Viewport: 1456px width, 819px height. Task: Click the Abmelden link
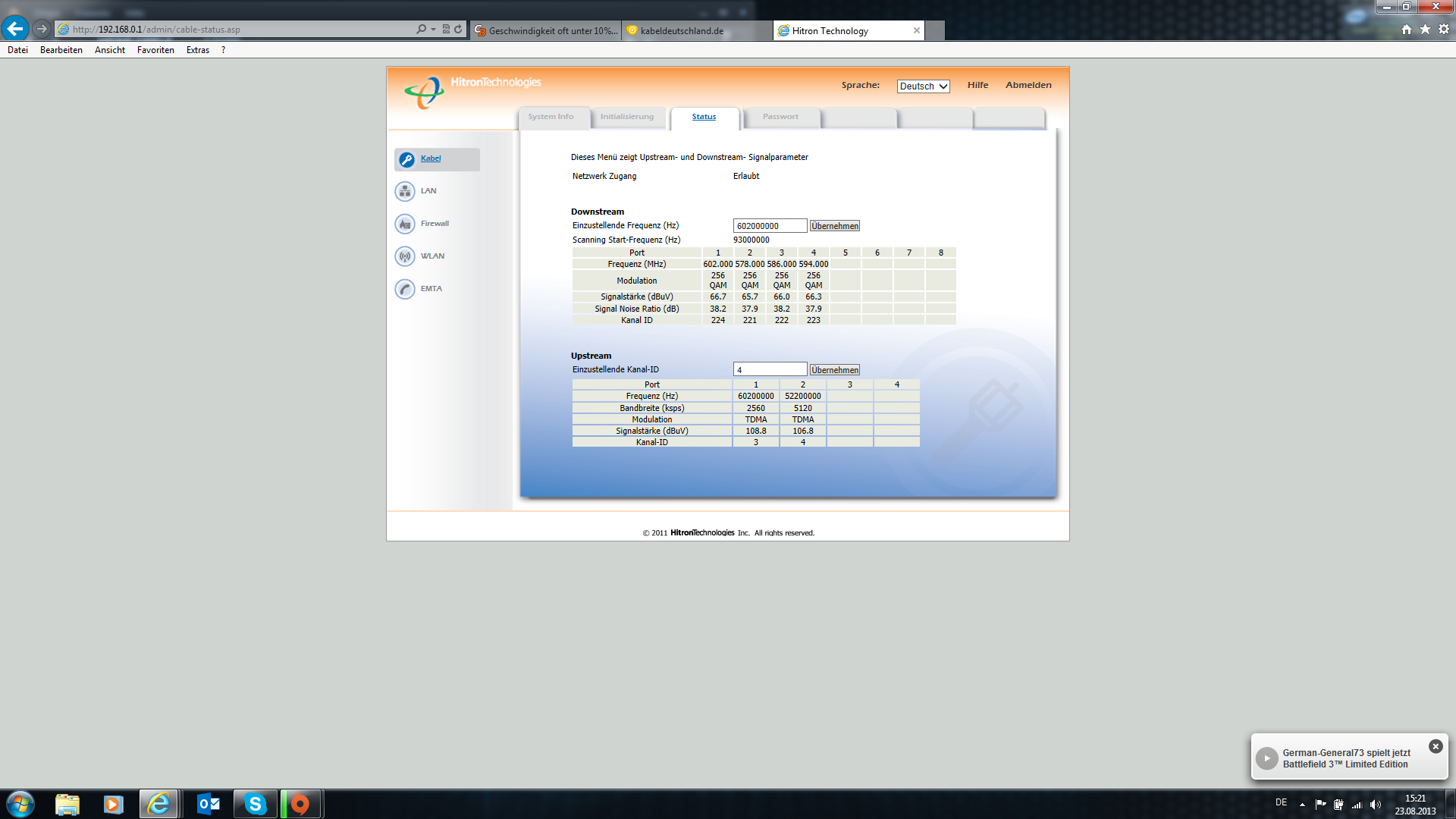1028,85
